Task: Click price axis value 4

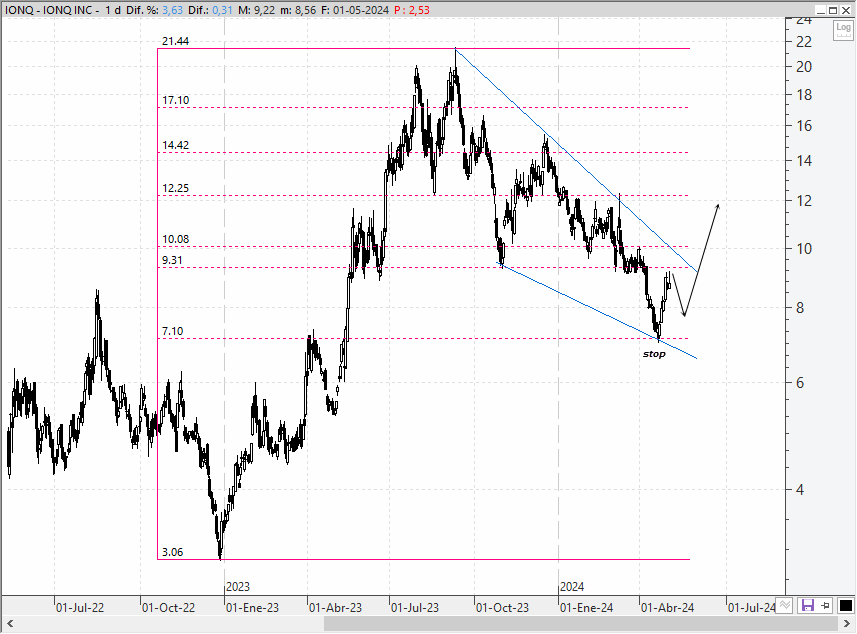Action: [800, 490]
